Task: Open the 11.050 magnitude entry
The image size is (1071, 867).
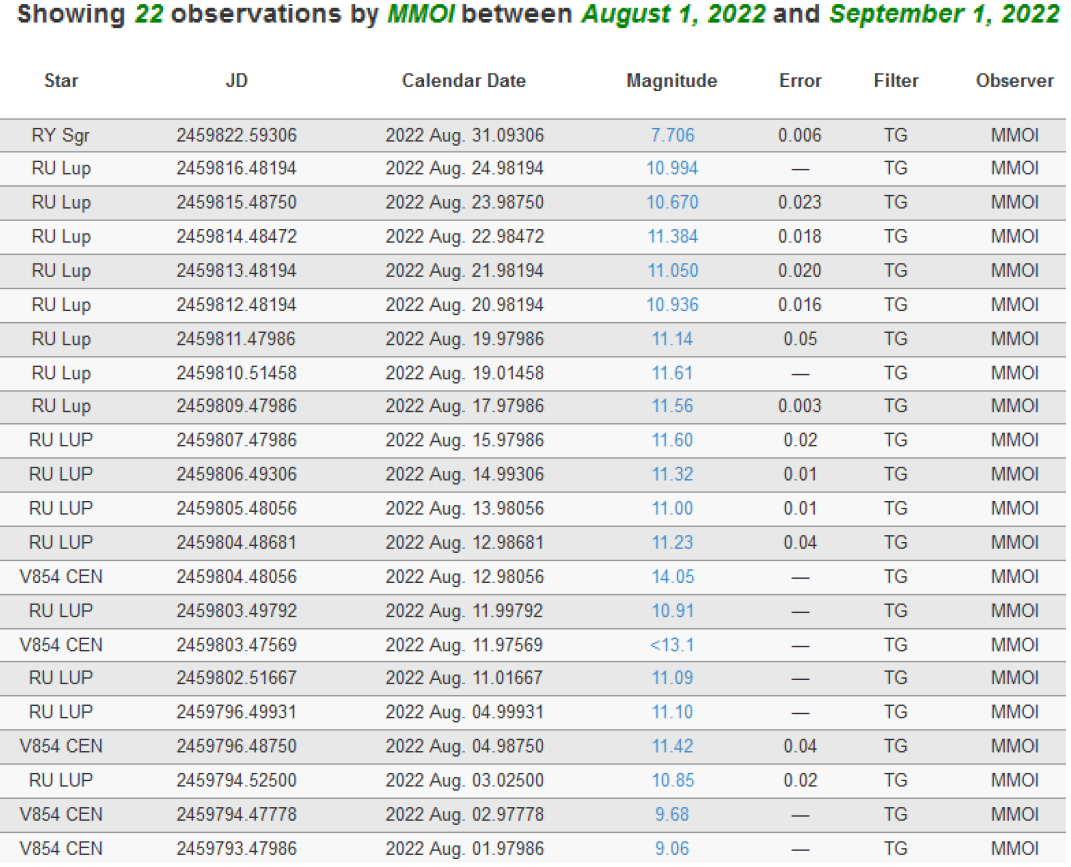Action: 672,271
